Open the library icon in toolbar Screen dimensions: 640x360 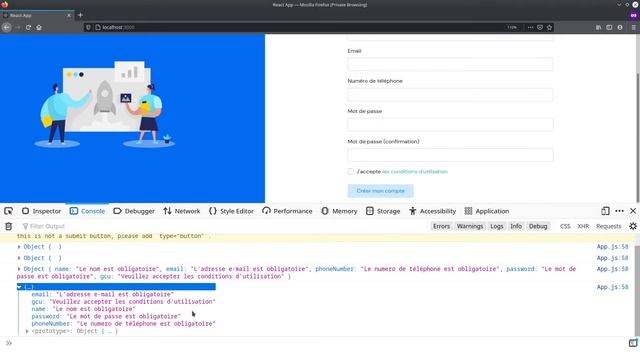click(x=598, y=27)
